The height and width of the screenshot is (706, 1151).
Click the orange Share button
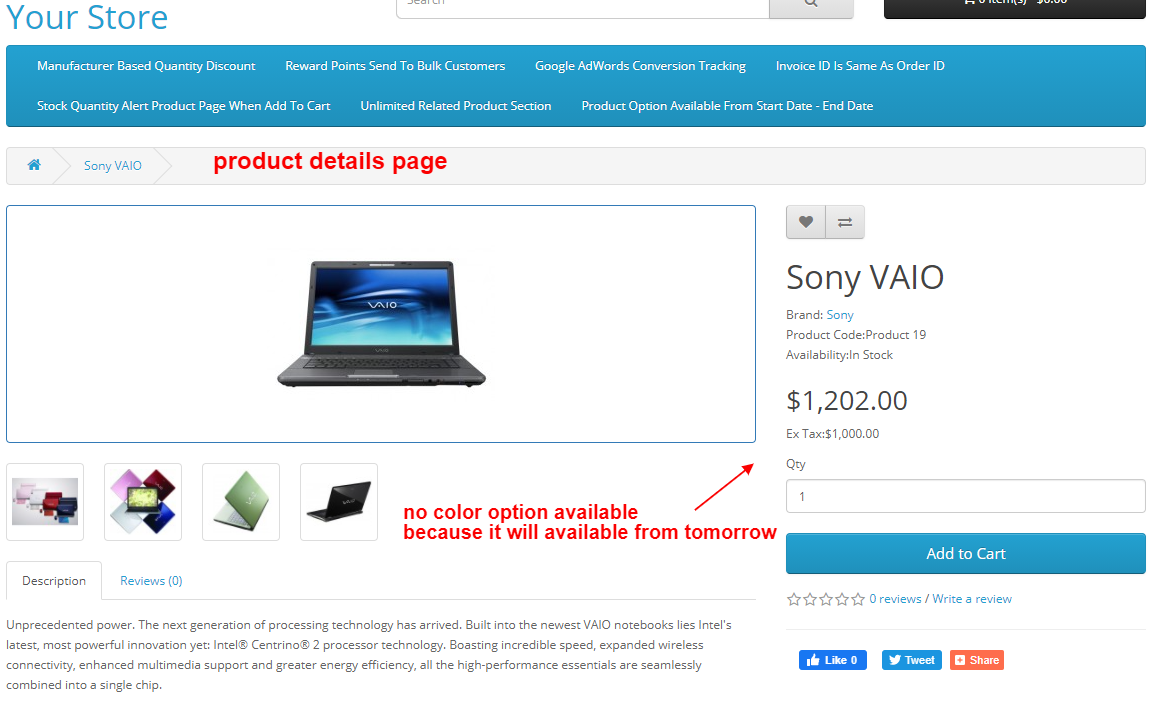pyautogui.click(x=977, y=660)
